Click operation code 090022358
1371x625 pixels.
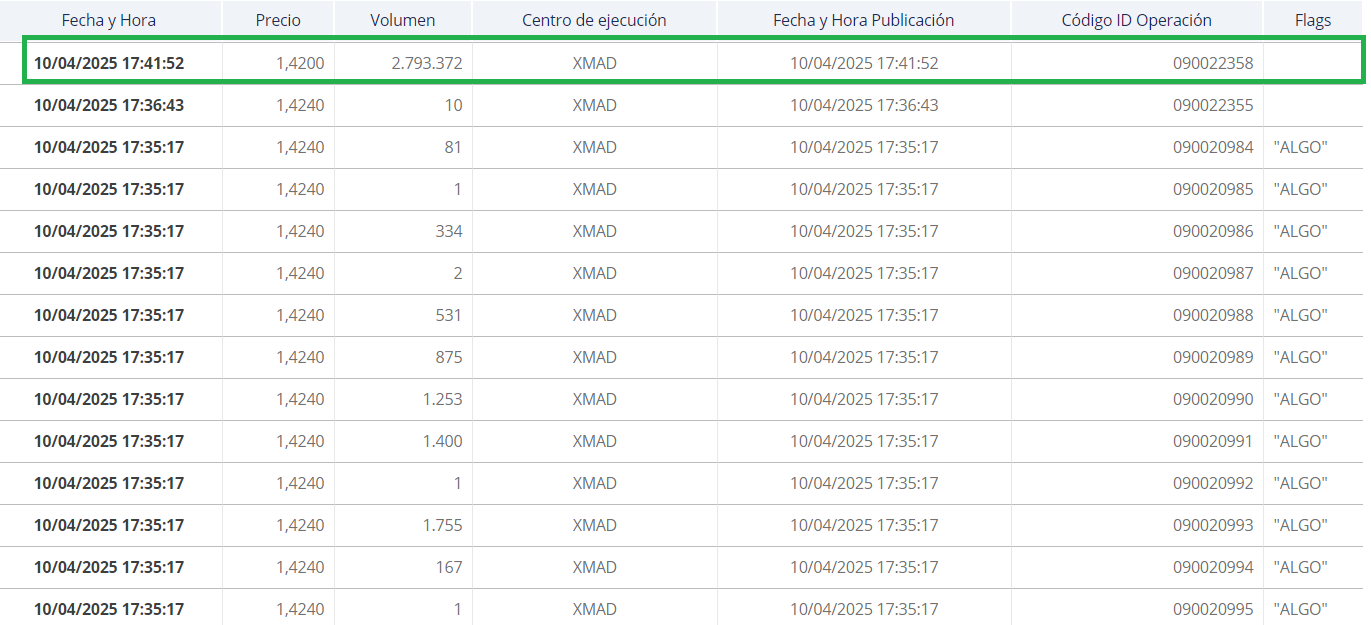(x=1213, y=63)
